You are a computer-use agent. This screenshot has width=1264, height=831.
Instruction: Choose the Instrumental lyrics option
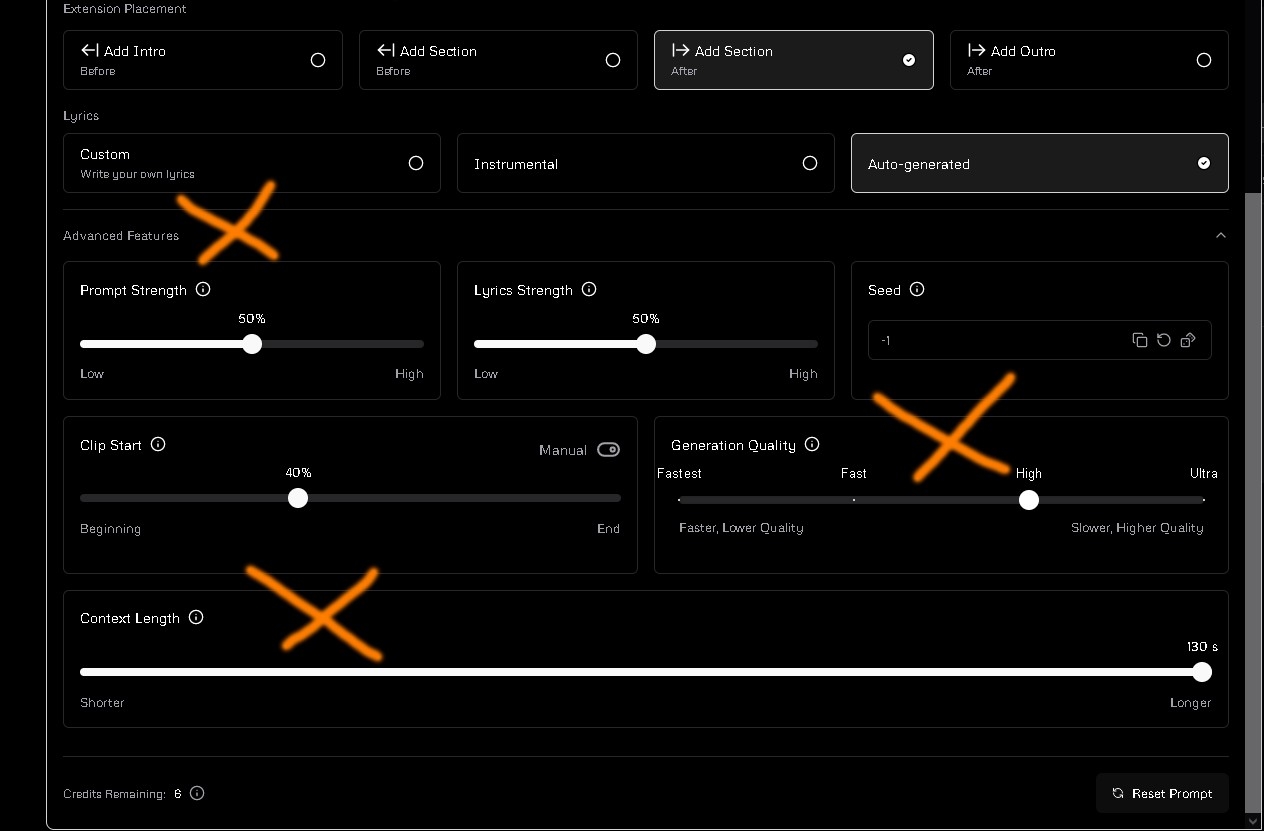click(x=646, y=163)
